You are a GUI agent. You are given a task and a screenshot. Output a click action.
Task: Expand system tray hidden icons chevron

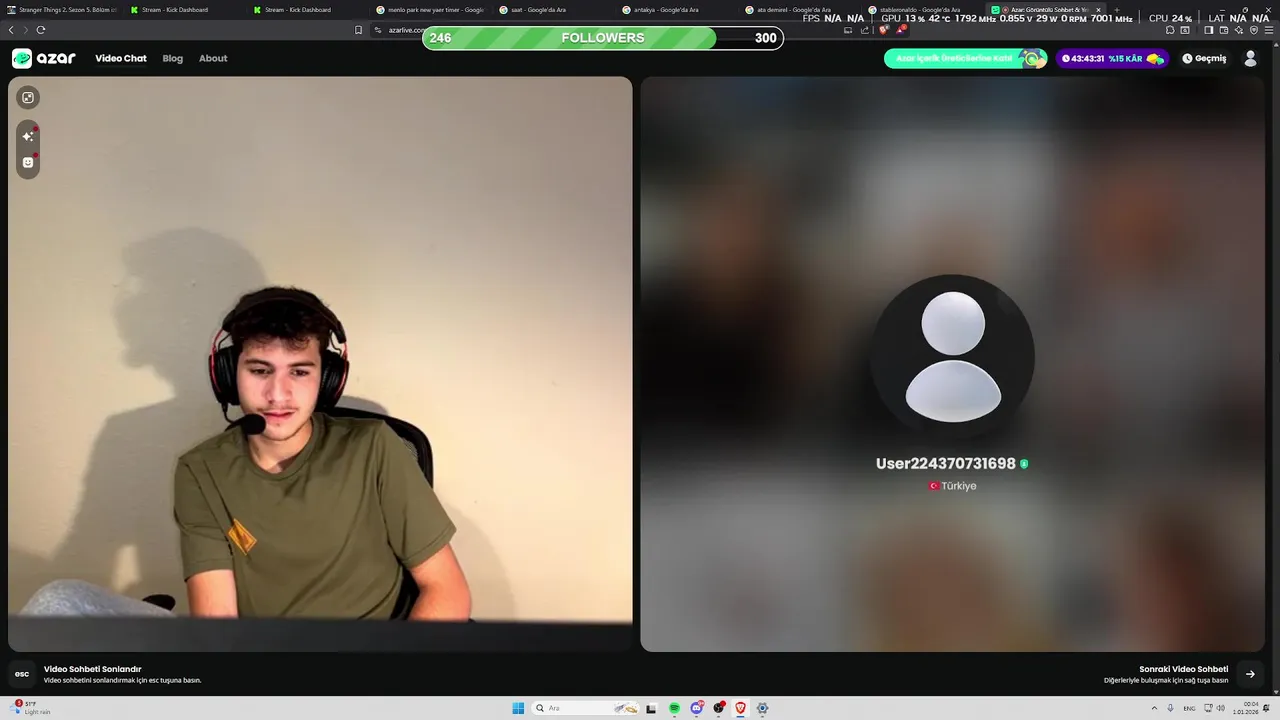coord(1154,708)
